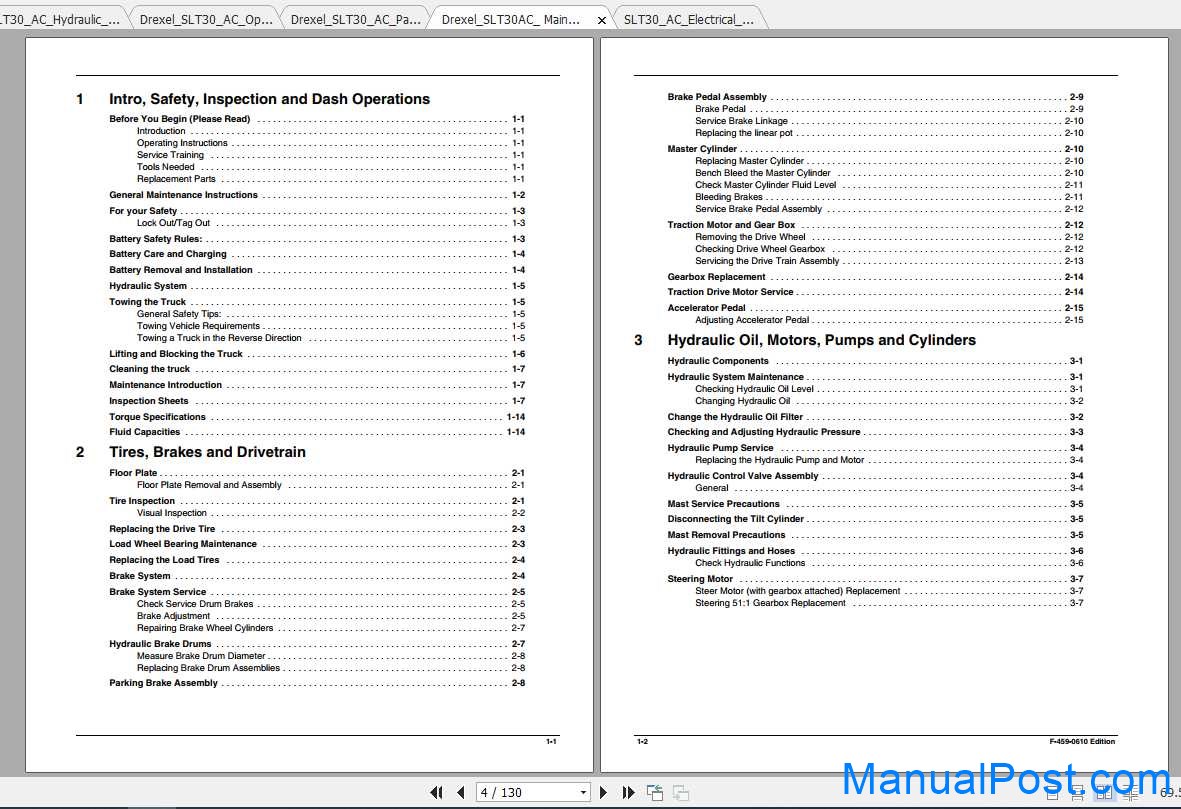Click the 'Replacing the Load Tires' entry
The image size is (1181, 809).
point(317,560)
